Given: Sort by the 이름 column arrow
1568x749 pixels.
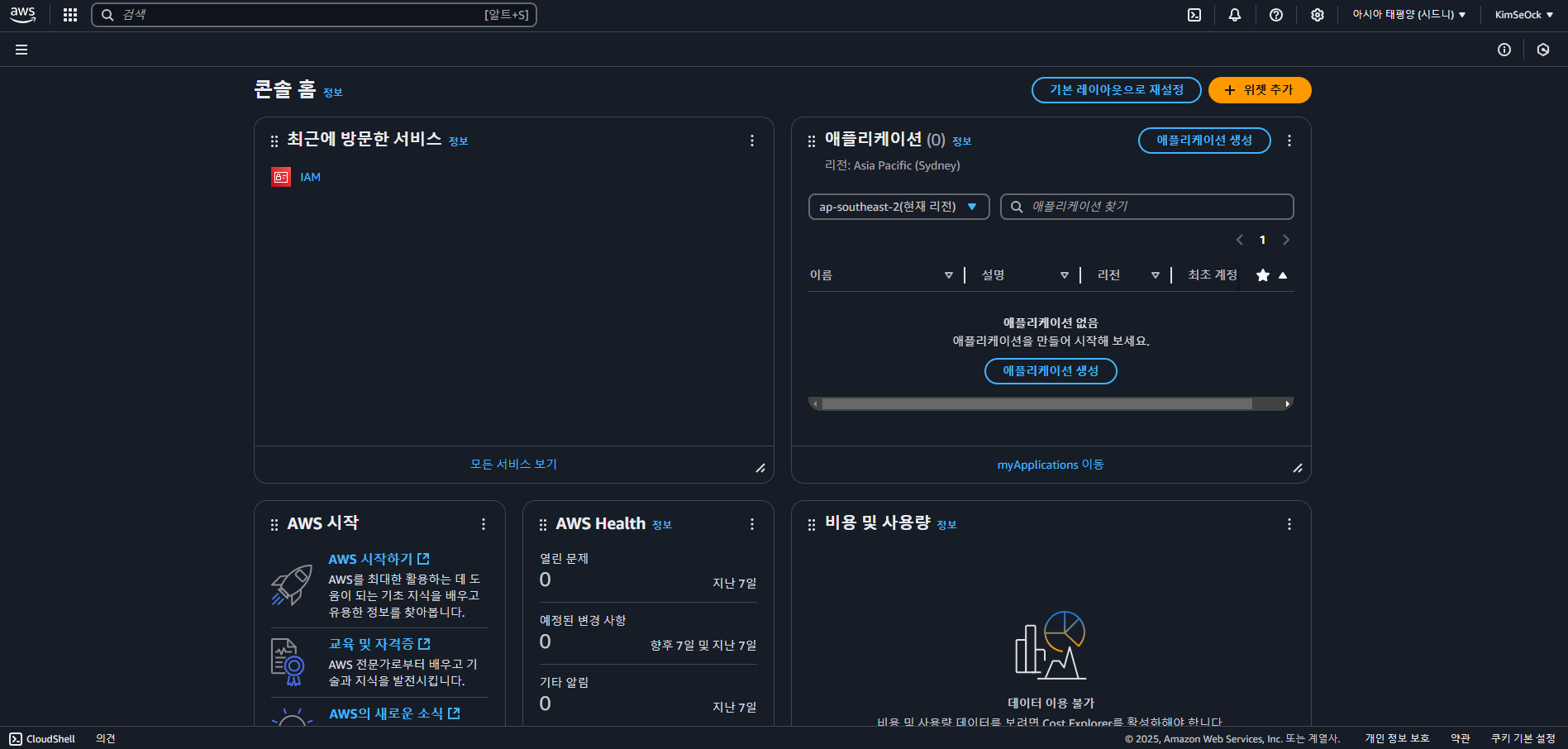Looking at the screenshot, I should click(949, 275).
